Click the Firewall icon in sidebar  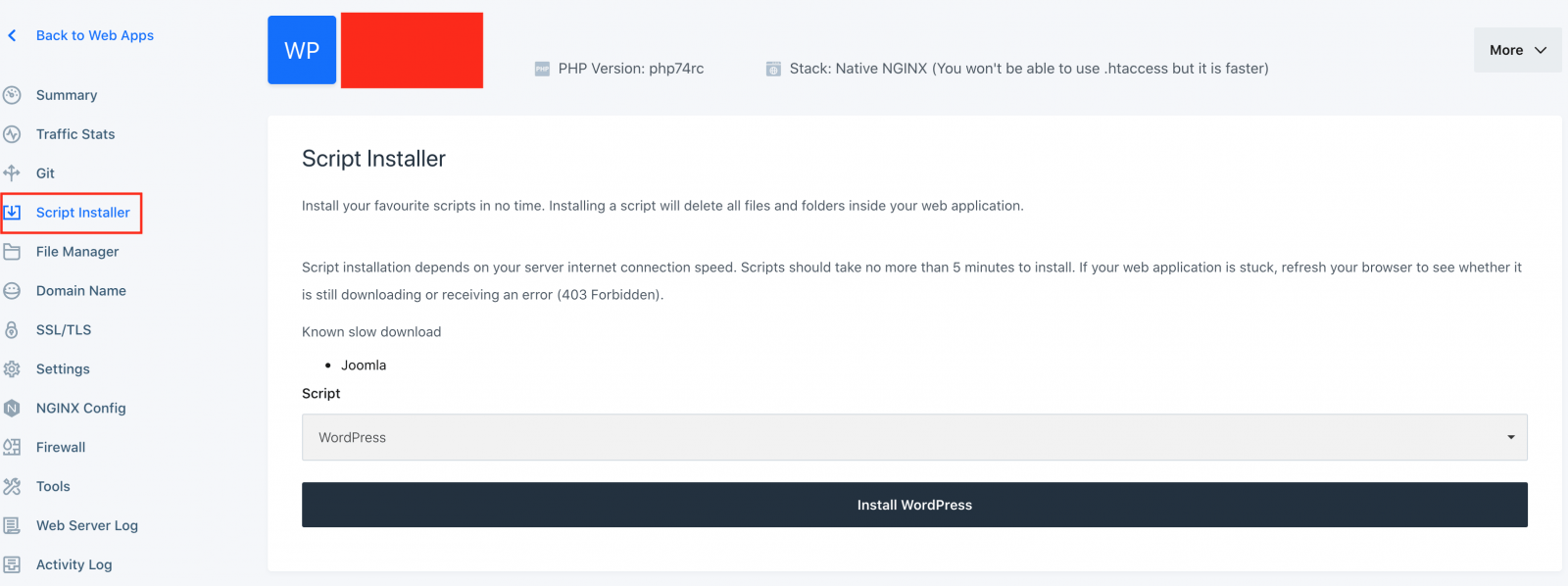coord(12,448)
